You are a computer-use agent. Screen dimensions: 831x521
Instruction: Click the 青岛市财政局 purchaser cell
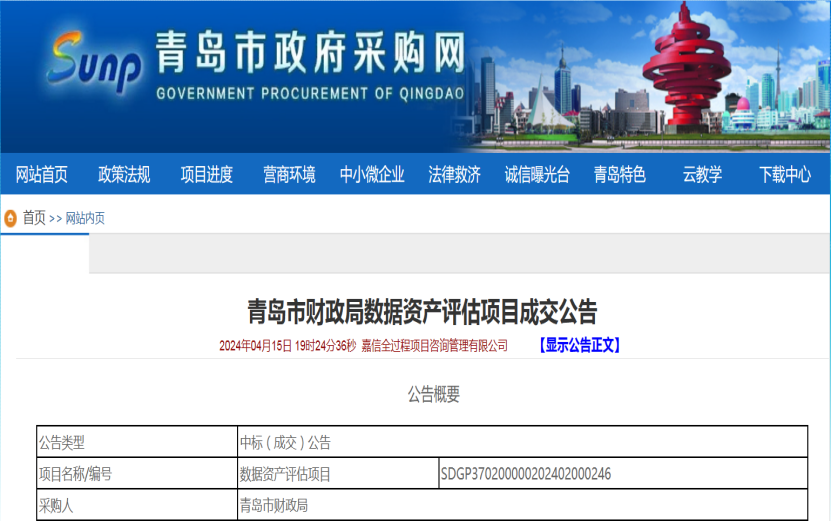click(523, 505)
